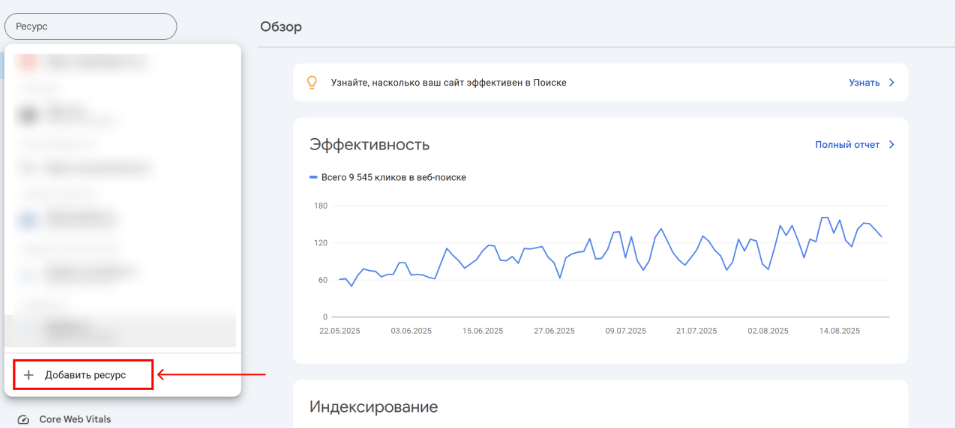Click the 14.08.2025 date on the chart axis
The height and width of the screenshot is (428, 955).
(839, 330)
